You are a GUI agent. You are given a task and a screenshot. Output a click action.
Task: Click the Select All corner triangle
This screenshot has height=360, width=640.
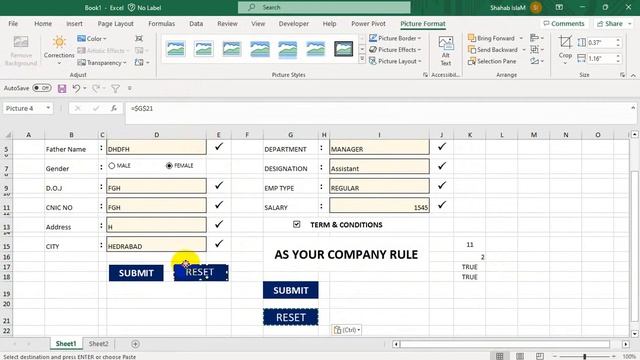8,135
